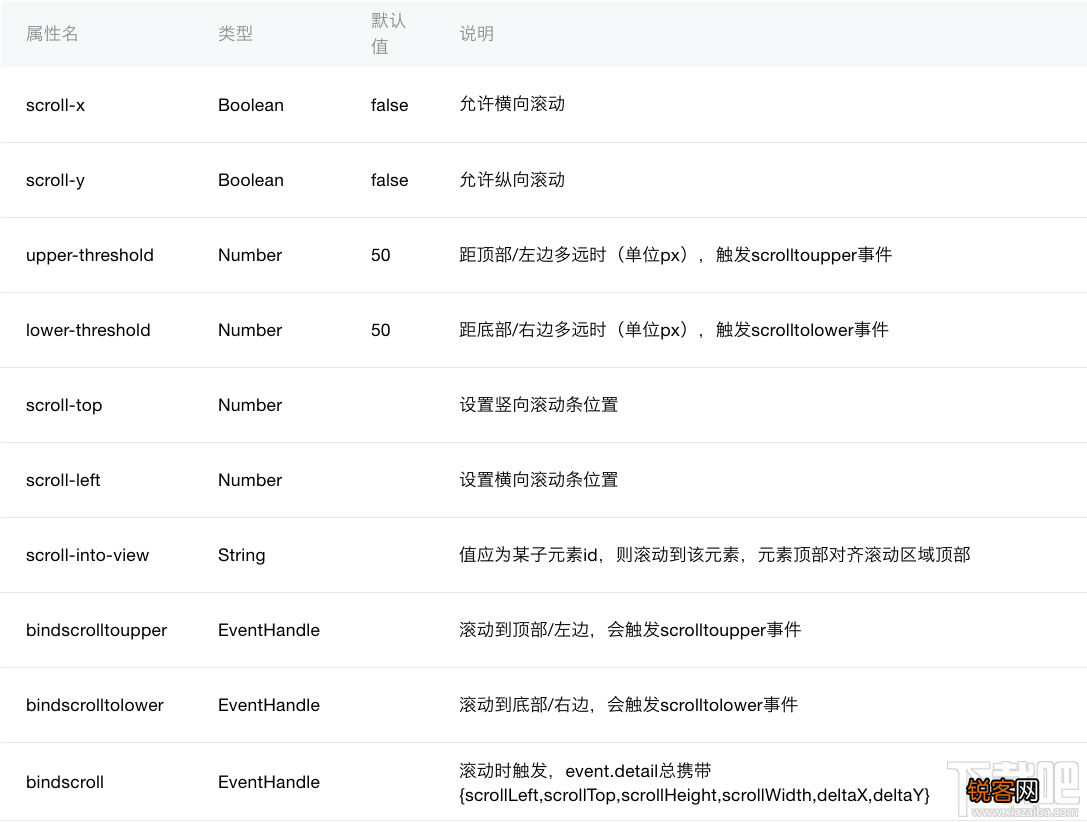The height and width of the screenshot is (822, 1087).
Task: Click Boolean type in scroll-x row
Action: click(251, 105)
